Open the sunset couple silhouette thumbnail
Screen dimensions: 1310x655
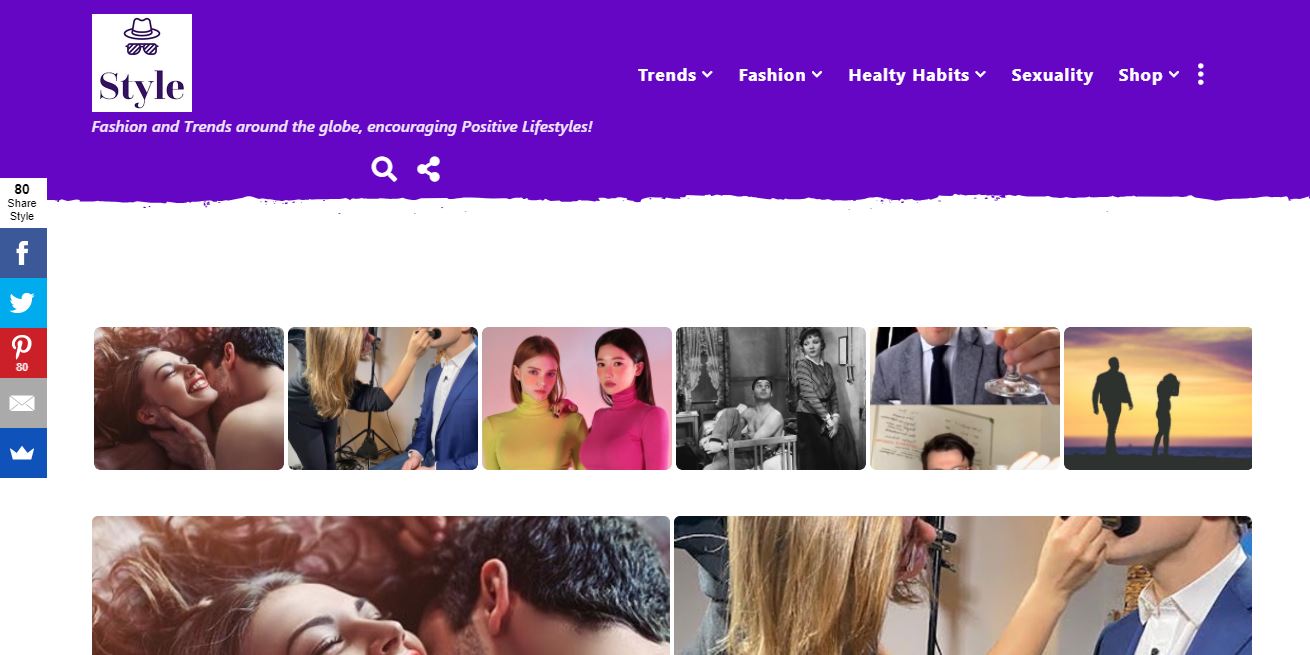pyautogui.click(x=1158, y=398)
